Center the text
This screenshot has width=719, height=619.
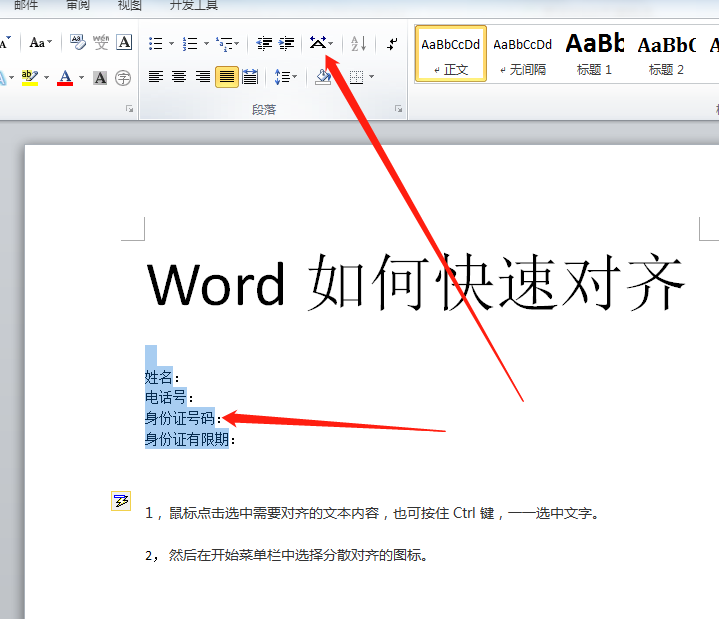click(179, 77)
